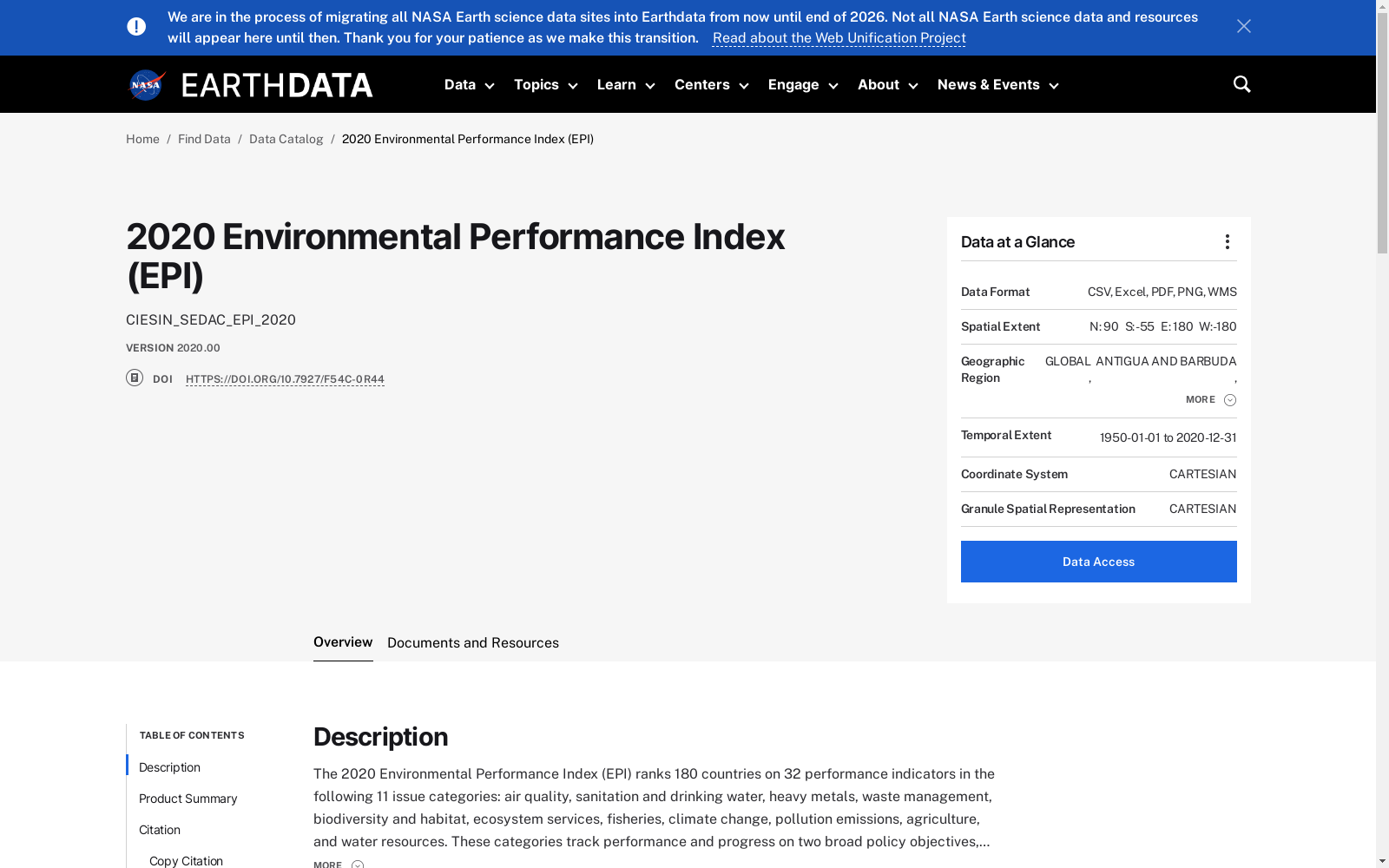
Task: Click the EARTHDATA wordmark
Action: [x=277, y=85]
